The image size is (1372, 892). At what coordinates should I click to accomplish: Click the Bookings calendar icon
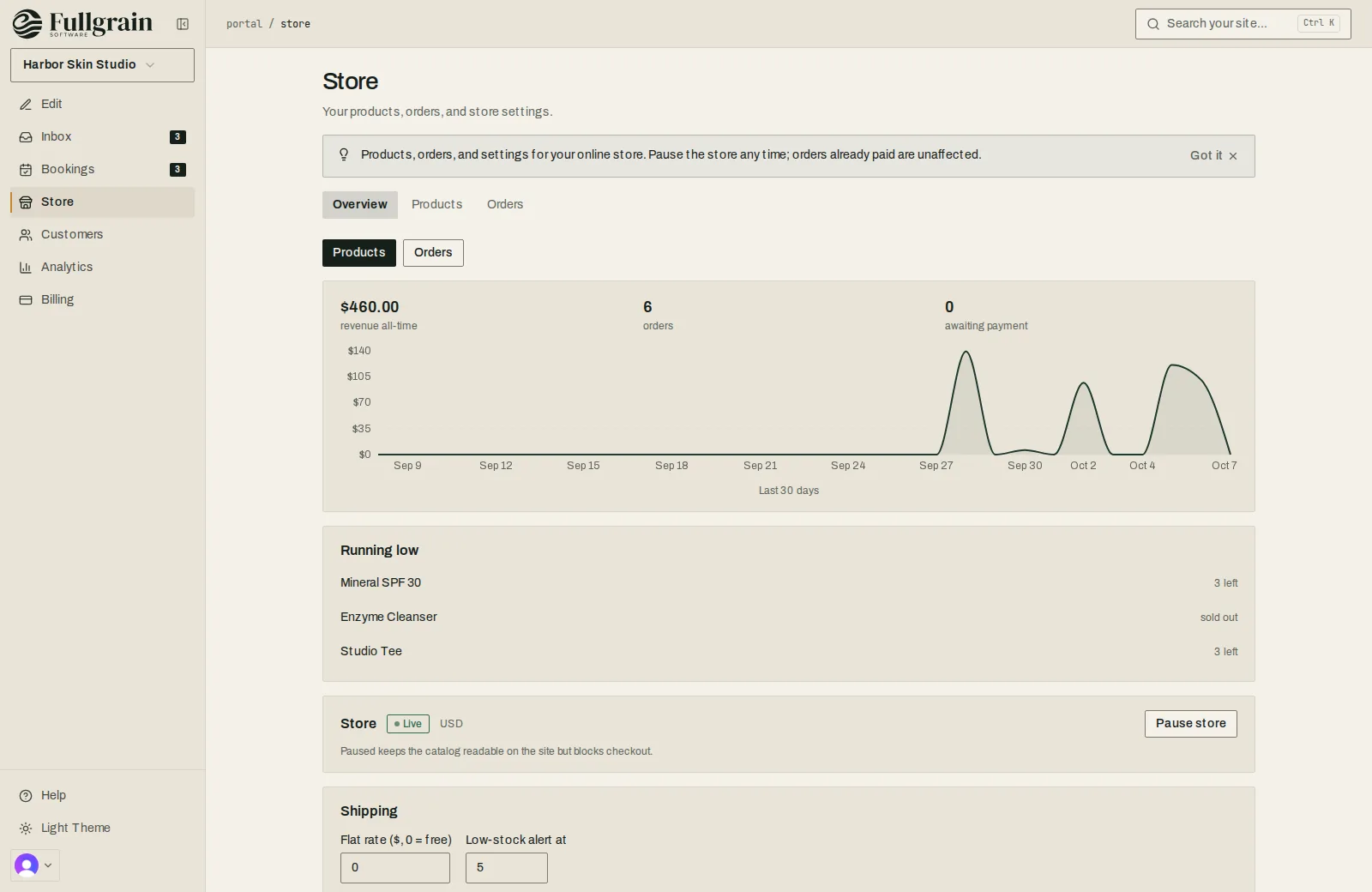coord(26,170)
